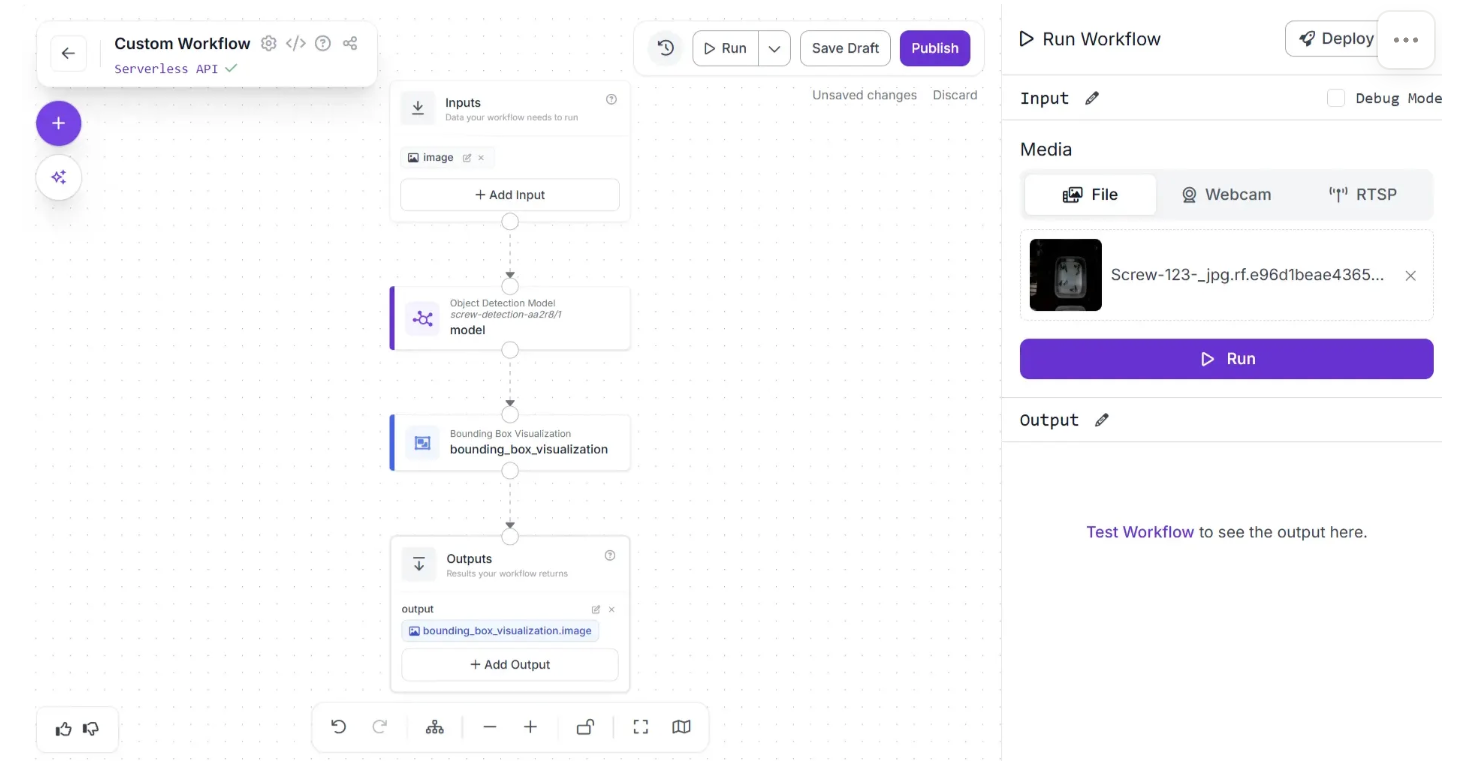Select the Object Detection Model node
This screenshot has width=1470, height=780.
pyautogui.click(x=510, y=319)
